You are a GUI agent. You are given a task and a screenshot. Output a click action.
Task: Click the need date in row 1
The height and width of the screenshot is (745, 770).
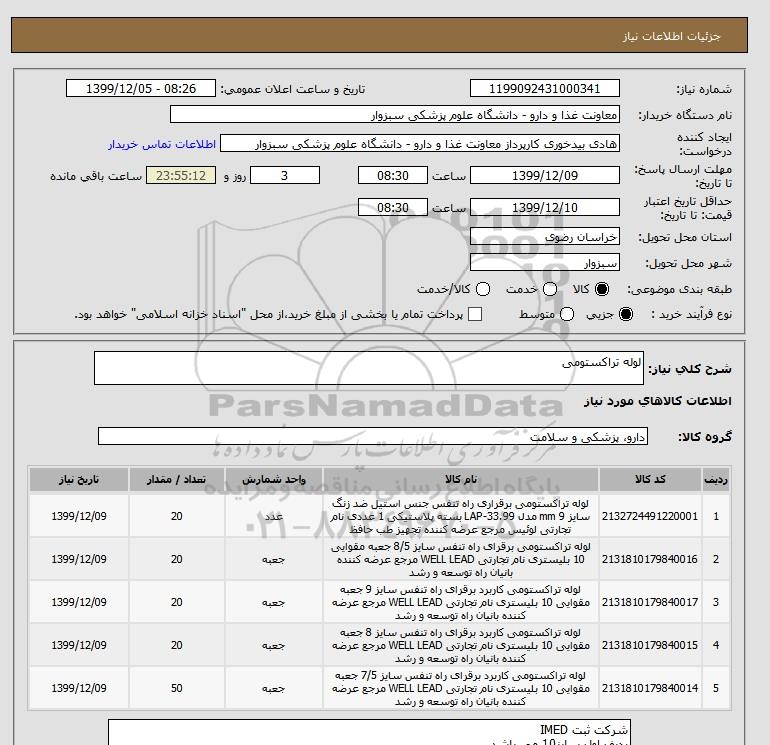point(79,516)
